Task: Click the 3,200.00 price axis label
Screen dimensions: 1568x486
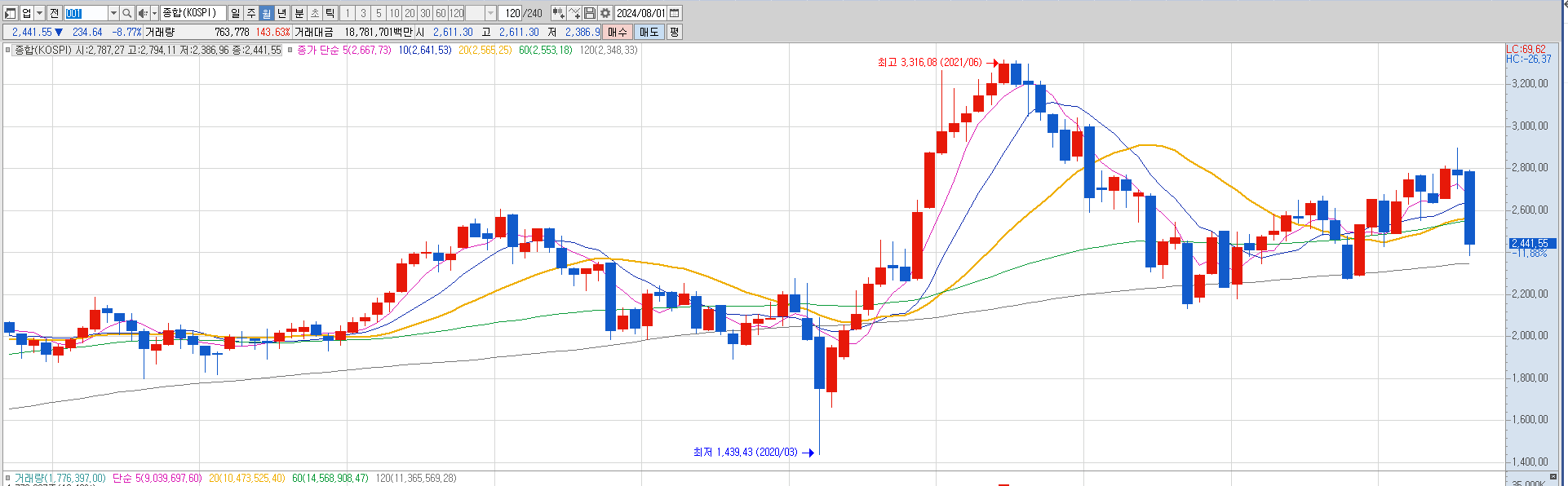Action: [1530, 83]
